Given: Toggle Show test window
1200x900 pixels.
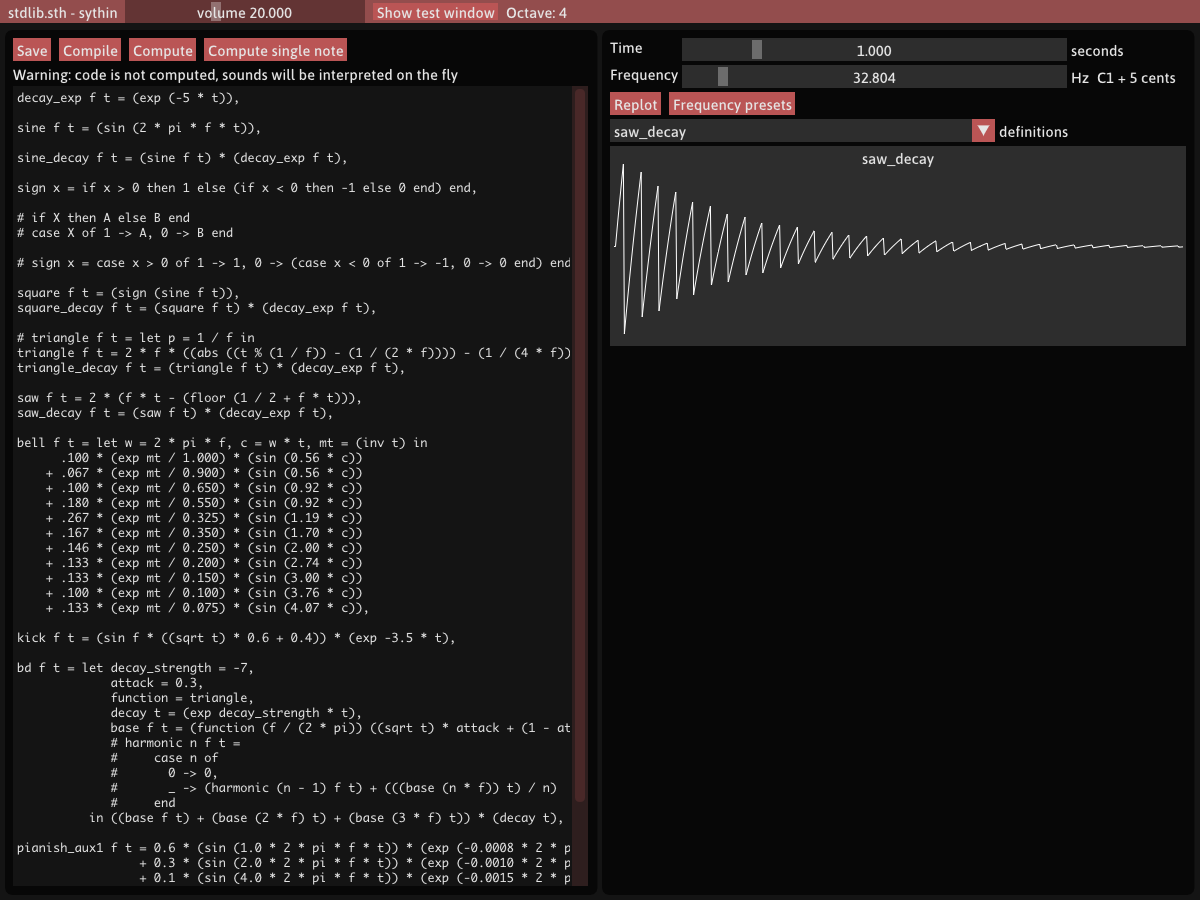Looking at the screenshot, I should tap(435, 13).
